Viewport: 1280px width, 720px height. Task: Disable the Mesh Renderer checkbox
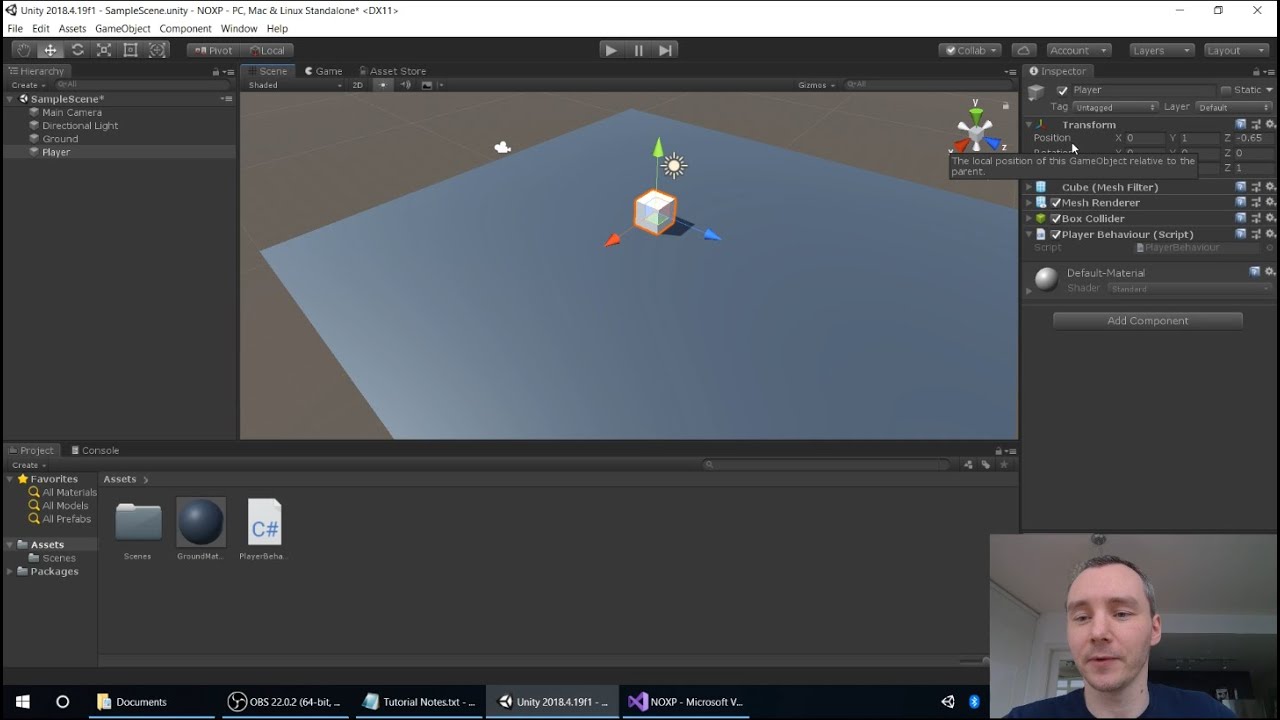(x=1055, y=203)
